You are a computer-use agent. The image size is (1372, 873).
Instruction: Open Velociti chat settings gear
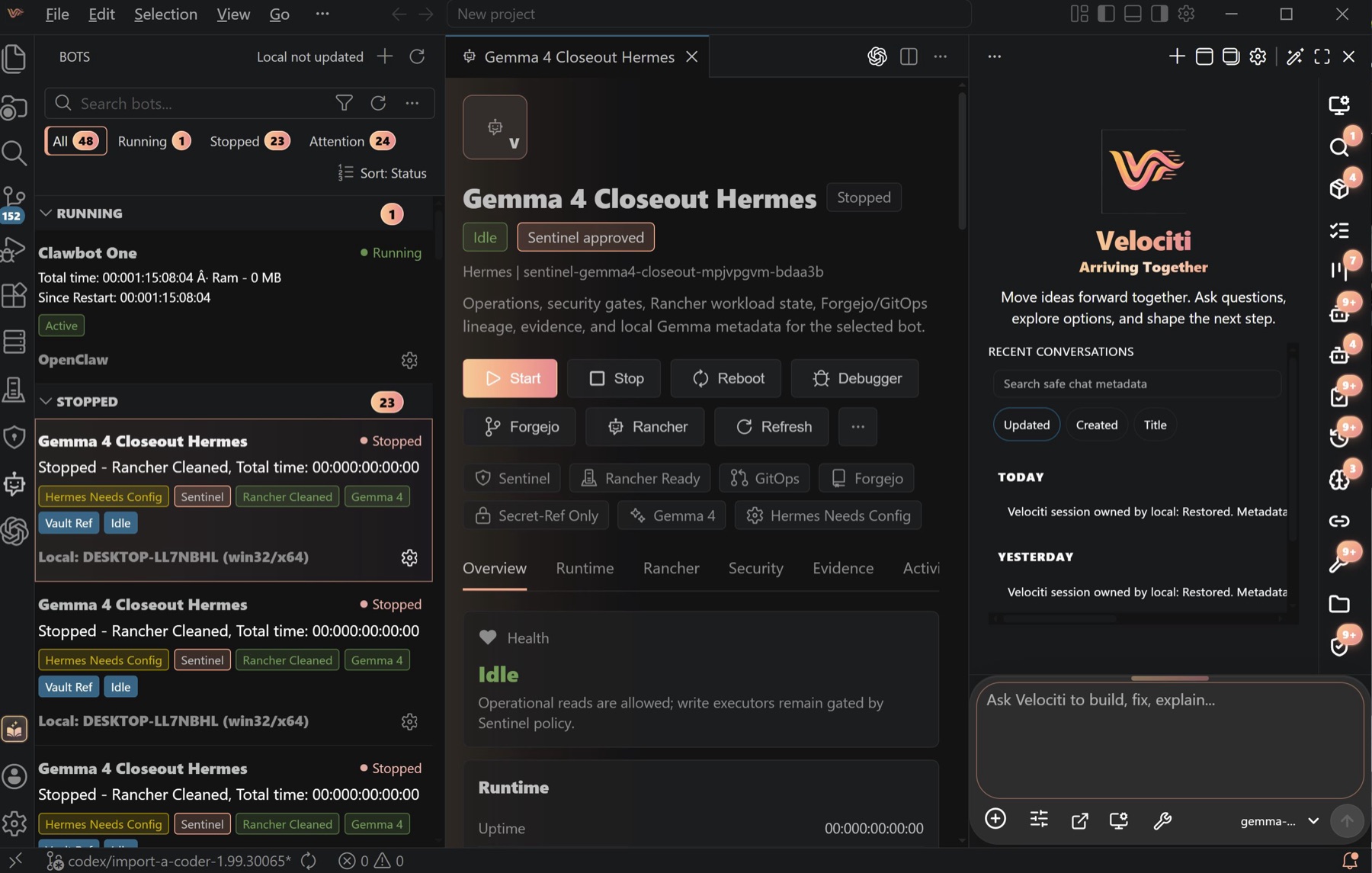[1258, 56]
